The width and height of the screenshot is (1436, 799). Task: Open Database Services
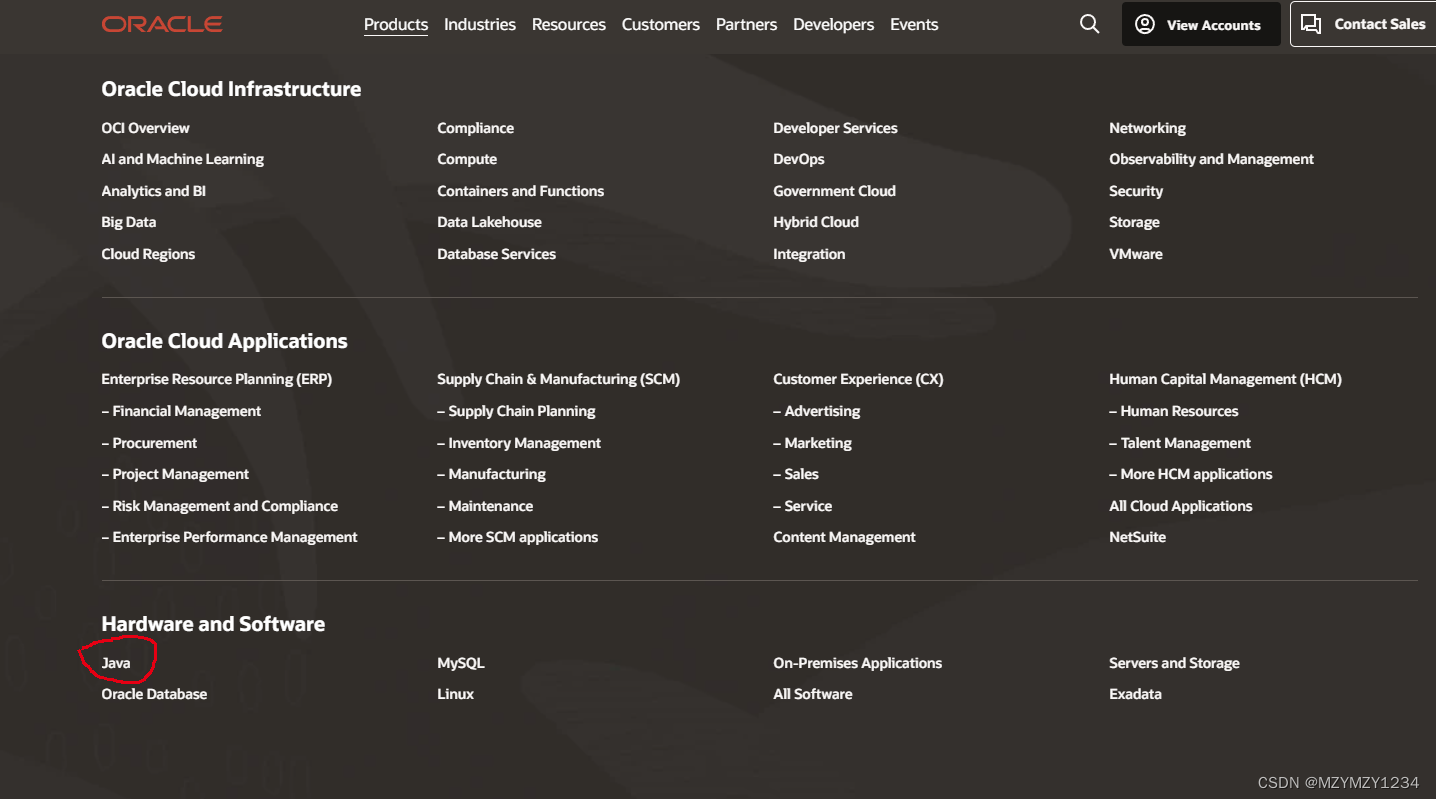(497, 254)
